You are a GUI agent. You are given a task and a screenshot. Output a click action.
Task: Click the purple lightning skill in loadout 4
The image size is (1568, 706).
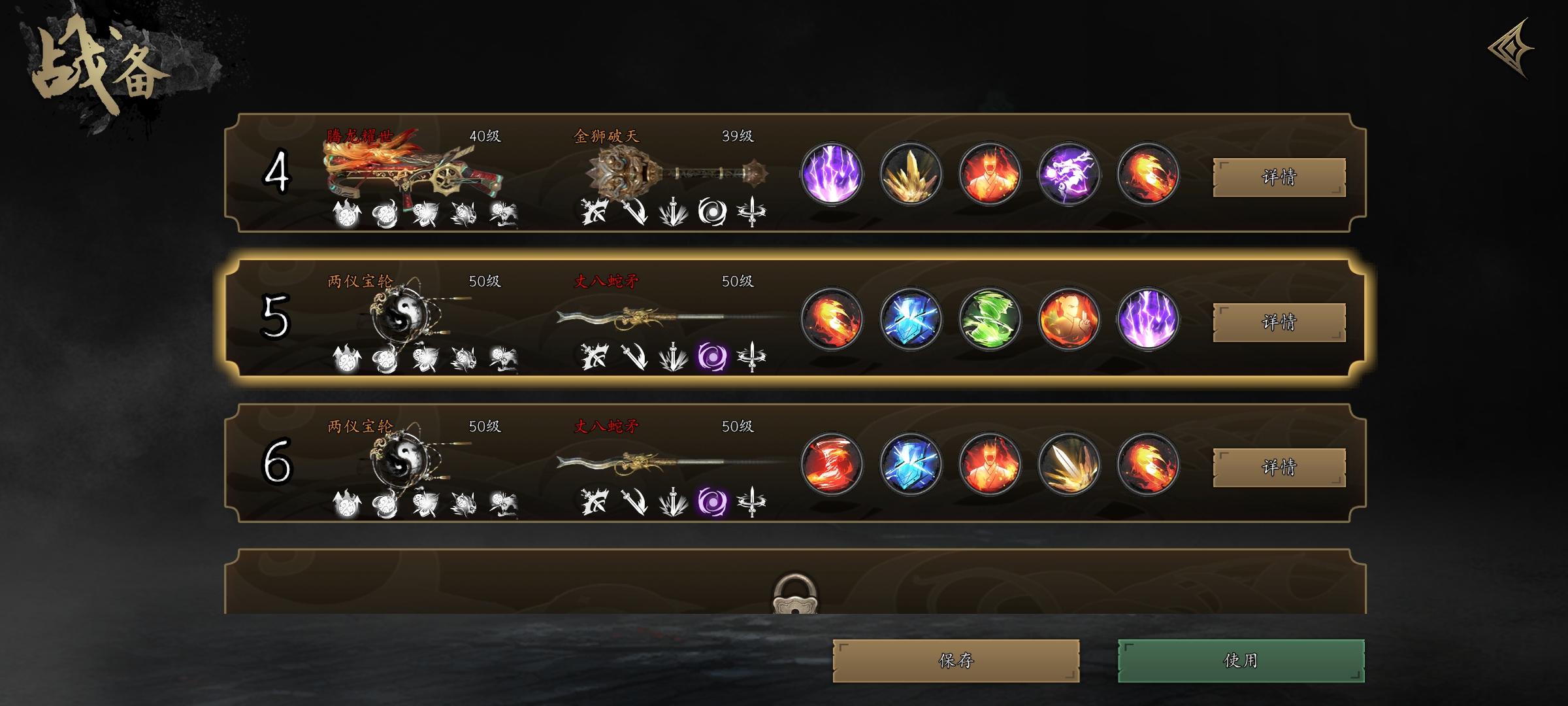point(832,175)
